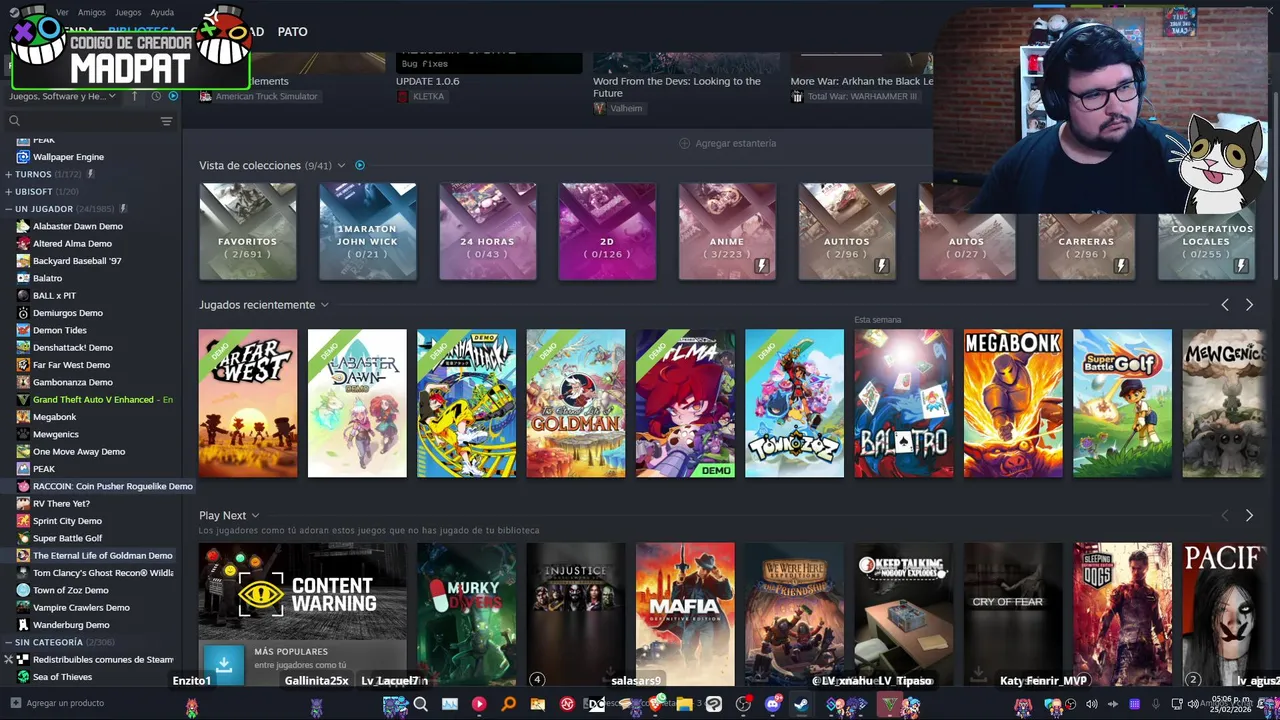Open the Play Next shelf dropdown
Image resolution: width=1280 pixels, height=720 pixels.
pos(255,516)
